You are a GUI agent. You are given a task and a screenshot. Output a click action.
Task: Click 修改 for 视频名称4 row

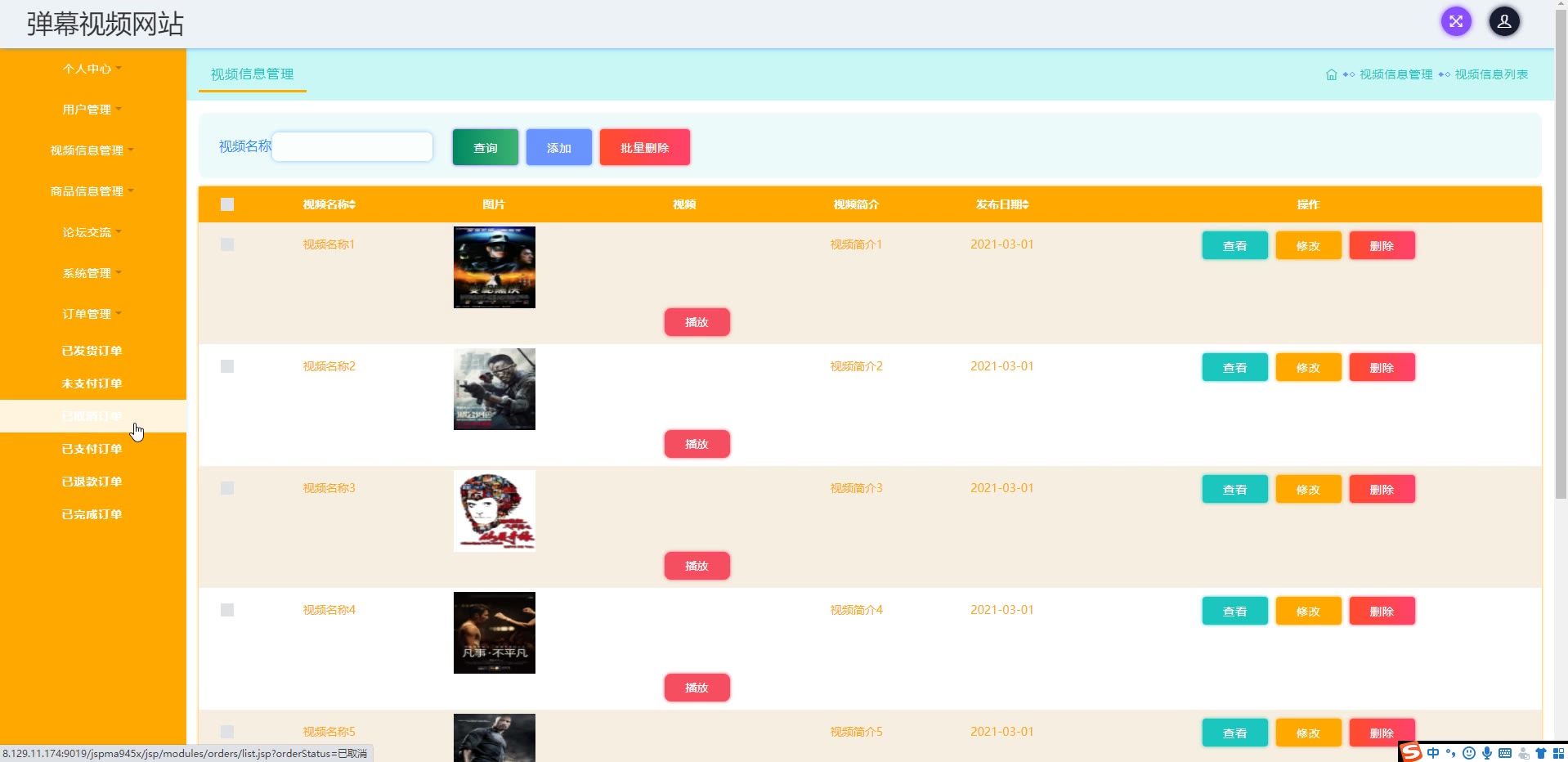1308,611
